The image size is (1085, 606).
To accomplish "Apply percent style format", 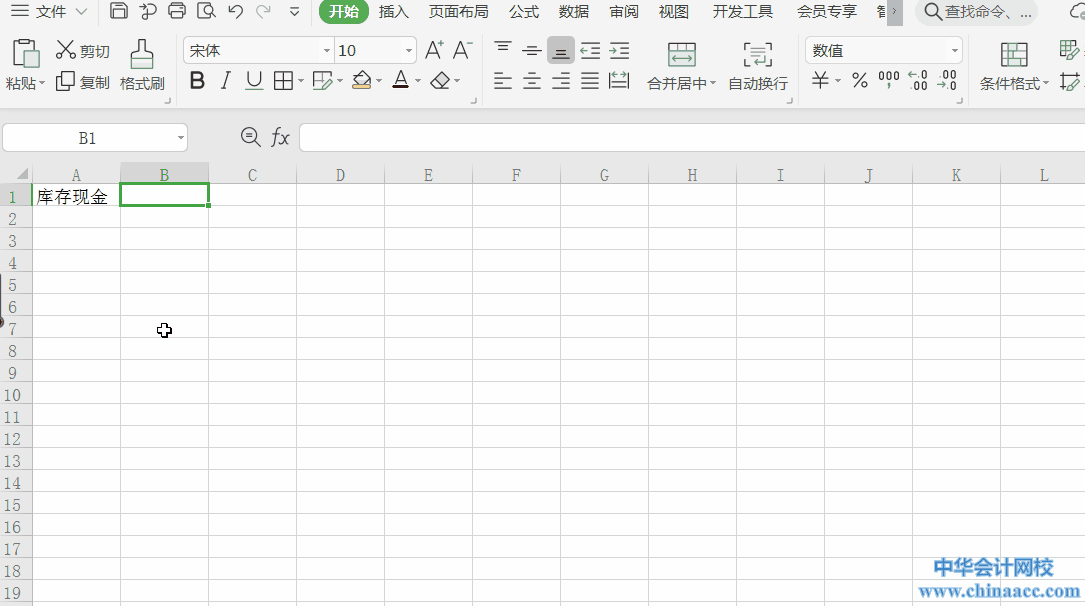I will [x=860, y=81].
